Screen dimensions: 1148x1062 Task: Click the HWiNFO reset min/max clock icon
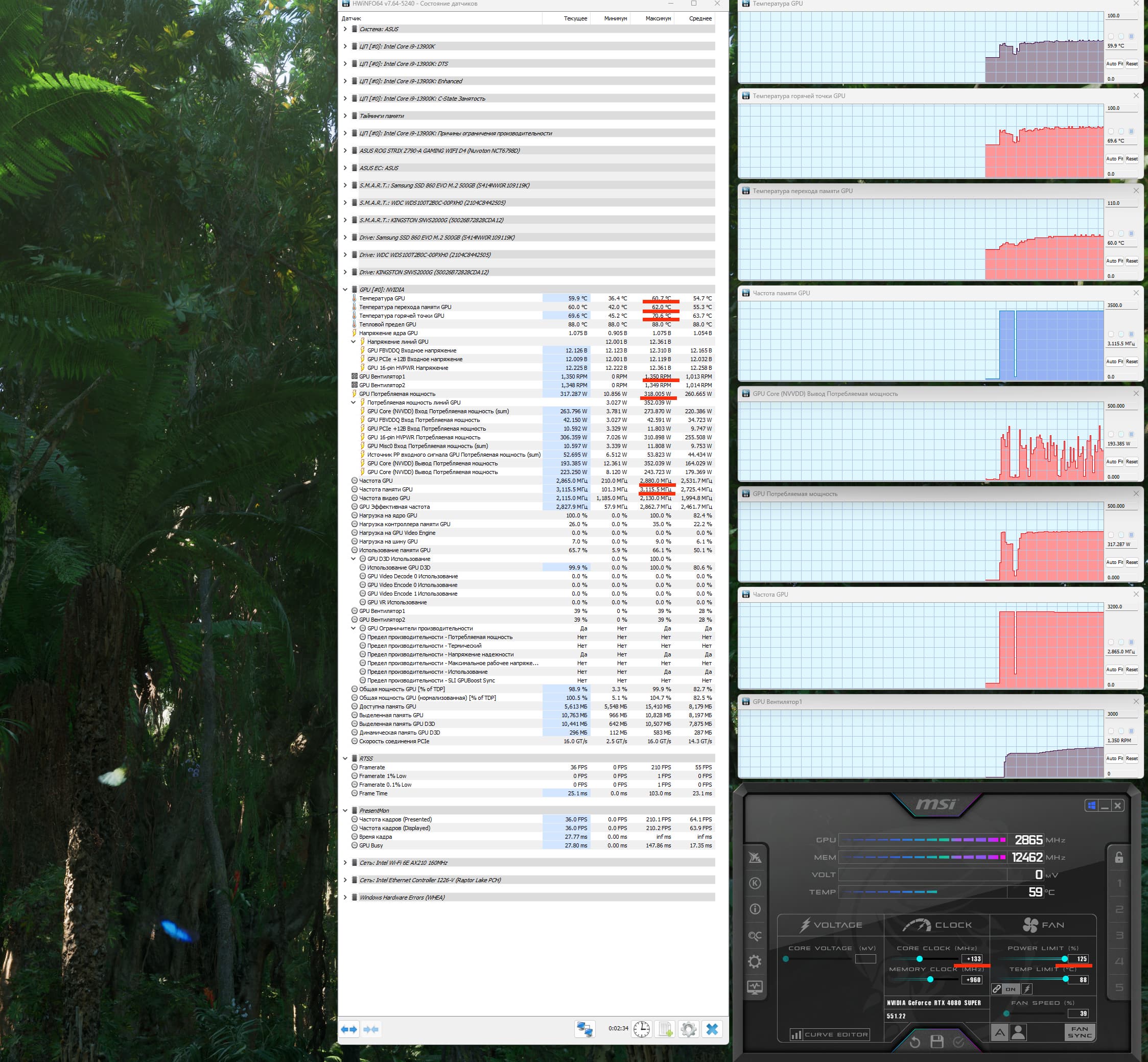pos(642,1029)
